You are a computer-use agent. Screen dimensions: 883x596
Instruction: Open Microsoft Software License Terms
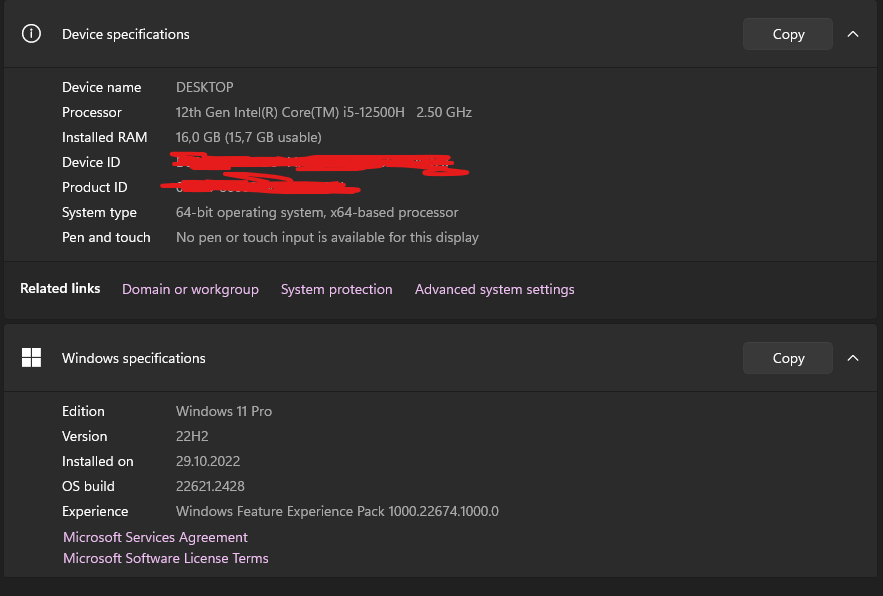point(166,558)
